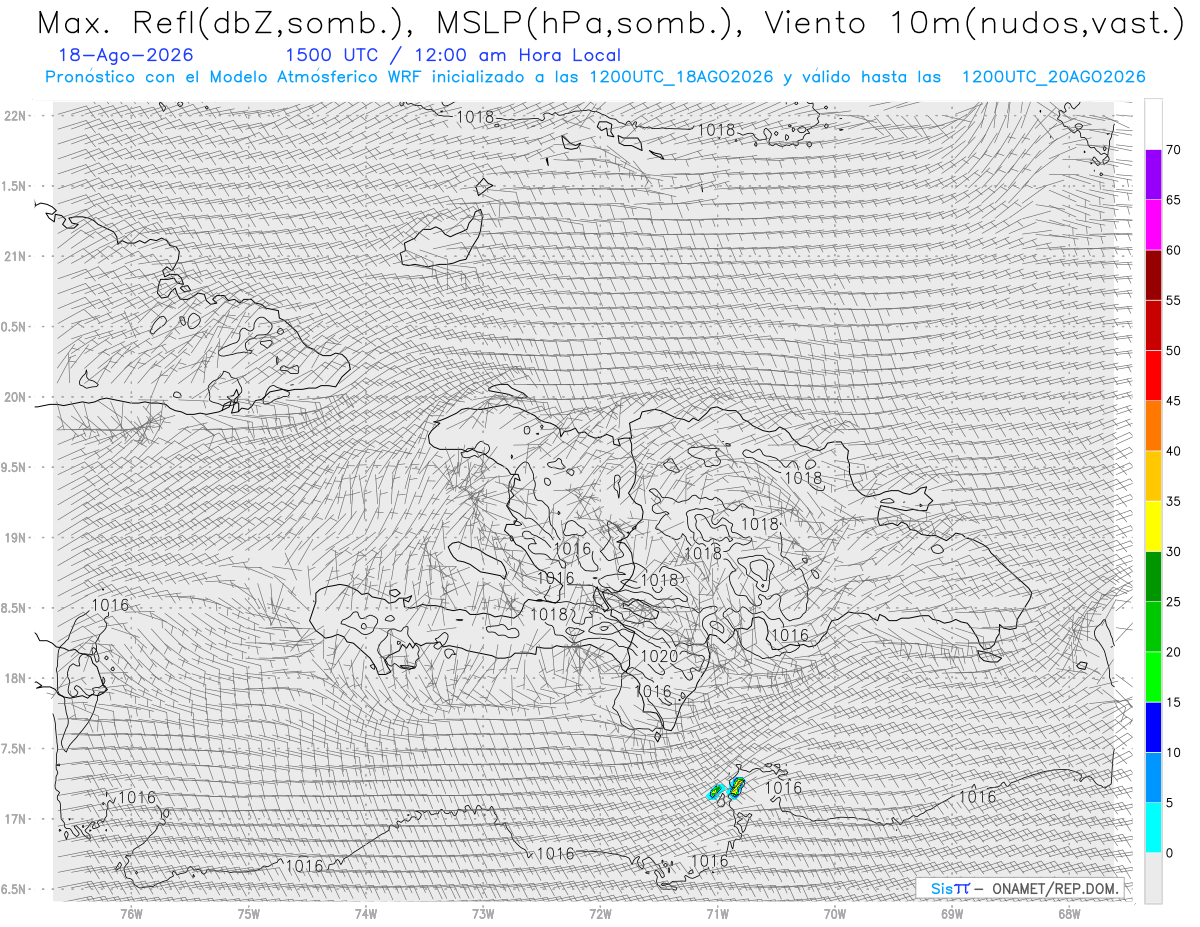Viewport: 1200px width, 927px height.
Task: Click the orange 40–45 dBZ swatch
Action: (x=1153, y=426)
